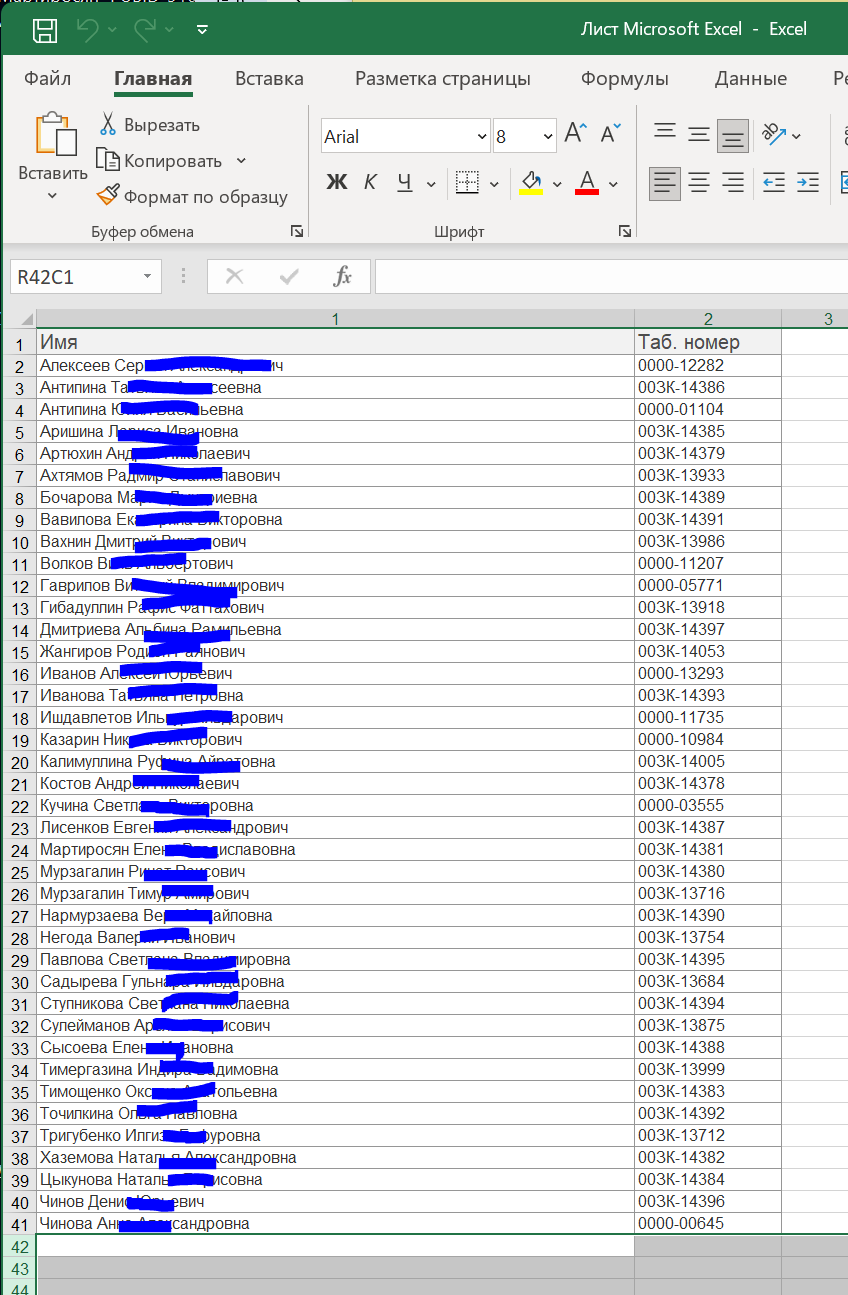
Task: Align text to top of cell
Action: pyautogui.click(x=664, y=133)
